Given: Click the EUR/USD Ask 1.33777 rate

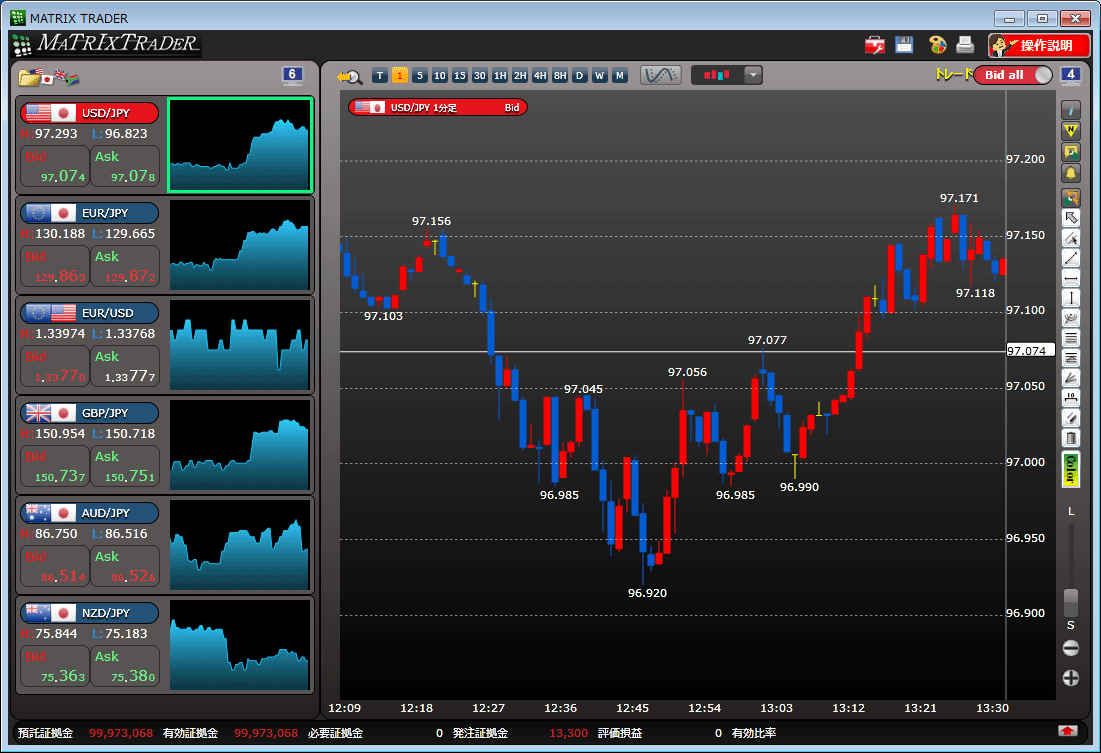Looking at the screenshot, I should click(125, 367).
